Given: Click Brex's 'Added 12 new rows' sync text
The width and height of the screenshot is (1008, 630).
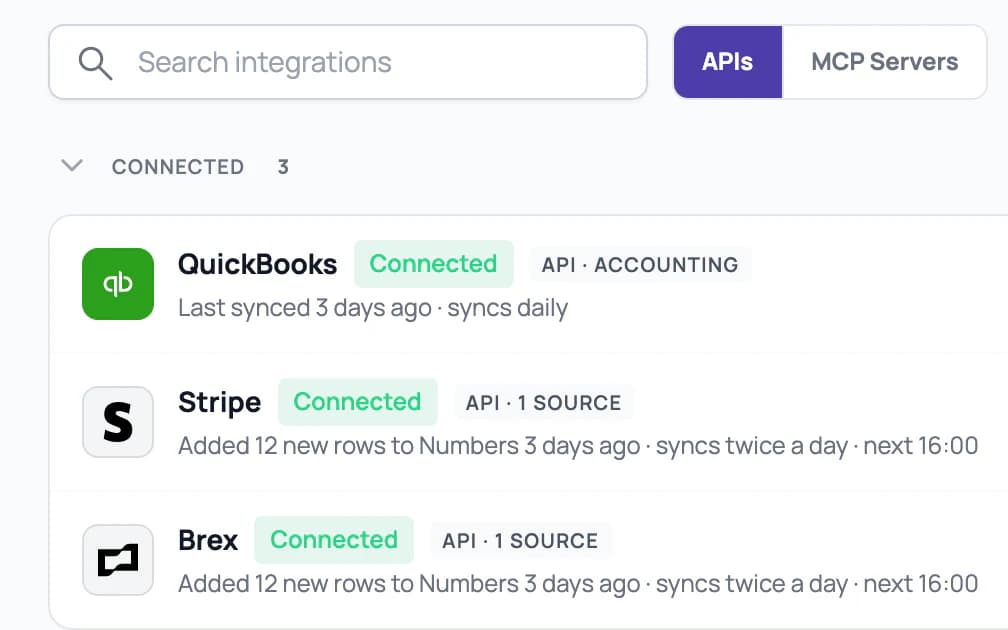Looking at the screenshot, I should coord(578,584).
